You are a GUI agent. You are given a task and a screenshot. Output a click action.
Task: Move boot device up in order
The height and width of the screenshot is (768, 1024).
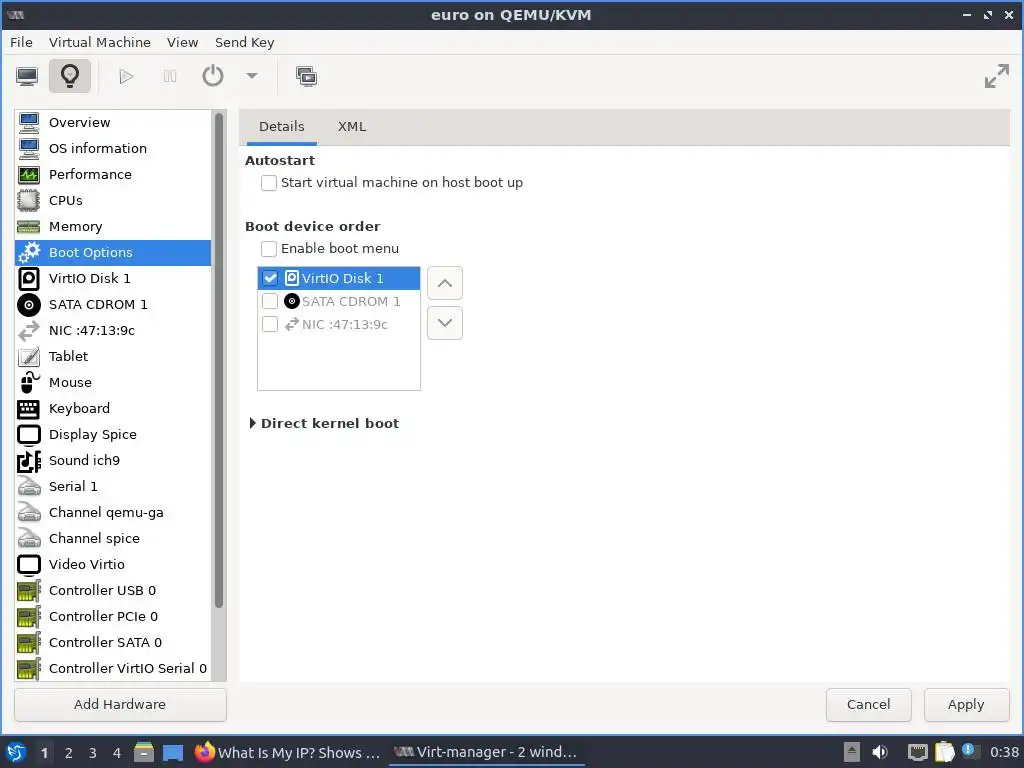coord(445,283)
